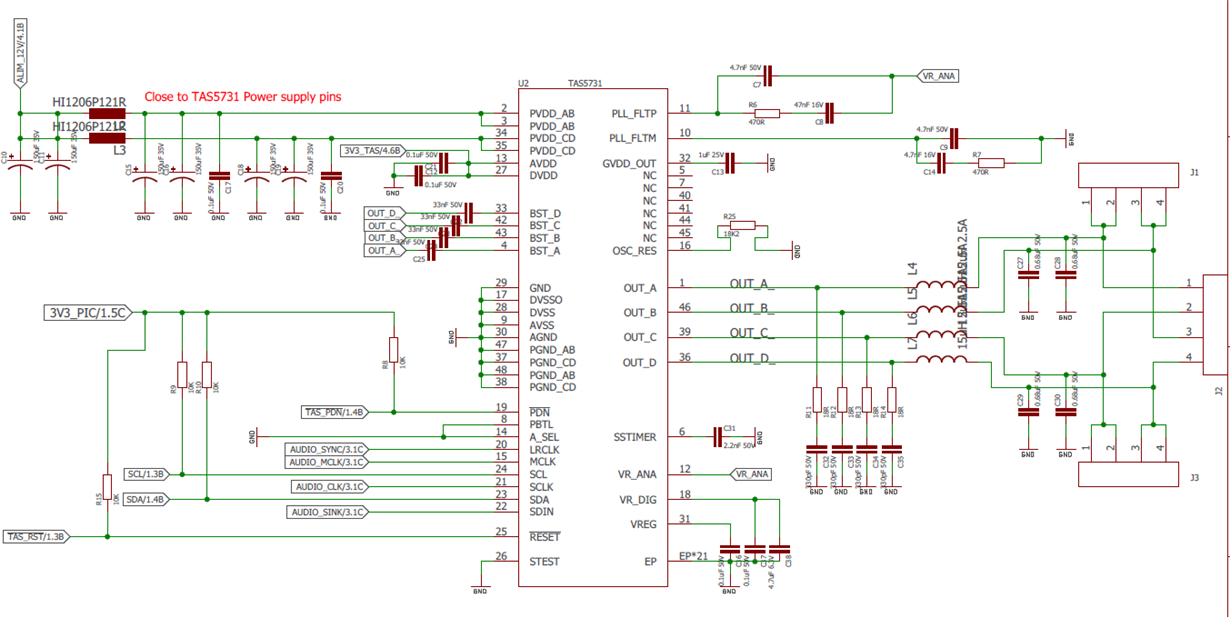Click the L3 ferrite bead label
The width and height of the screenshot is (1230, 617).
pyautogui.click(x=118, y=149)
